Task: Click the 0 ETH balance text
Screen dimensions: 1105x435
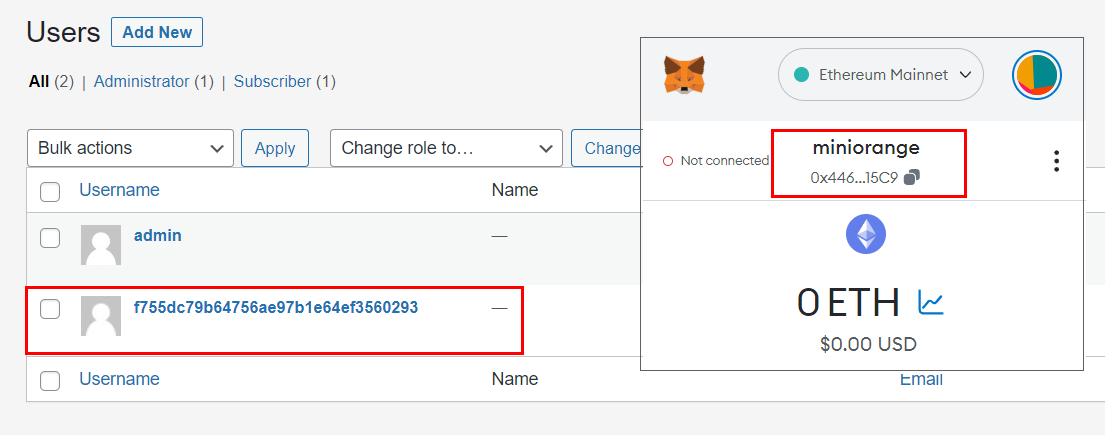Action: [848, 303]
